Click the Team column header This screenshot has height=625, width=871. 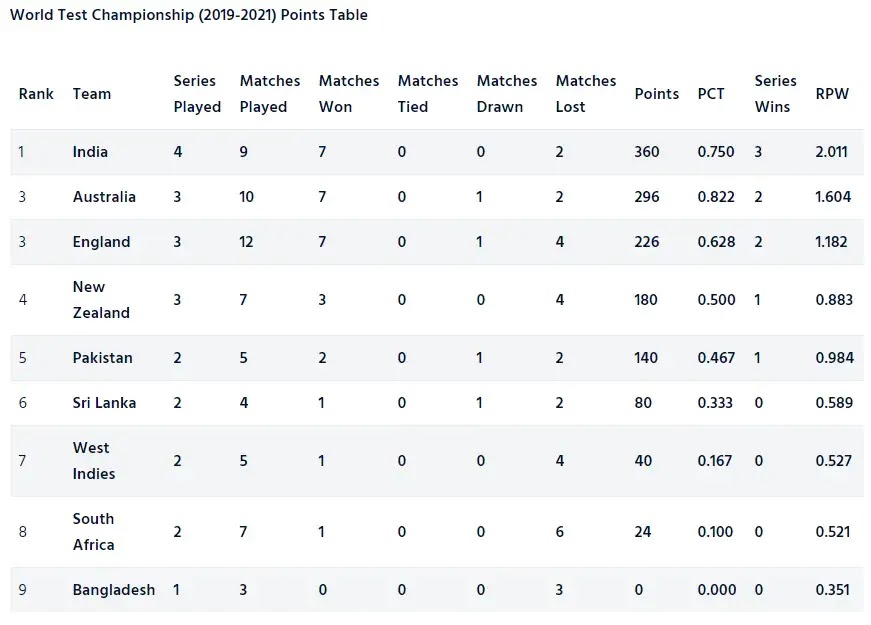(x=92, y=94)
